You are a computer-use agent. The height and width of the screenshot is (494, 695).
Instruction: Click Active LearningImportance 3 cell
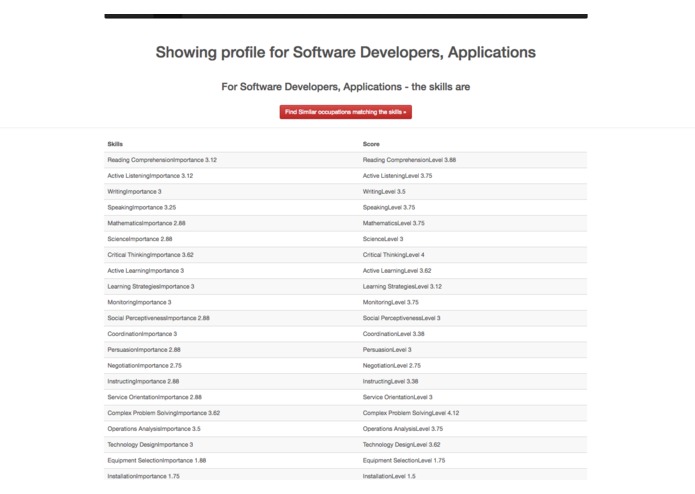145,271
